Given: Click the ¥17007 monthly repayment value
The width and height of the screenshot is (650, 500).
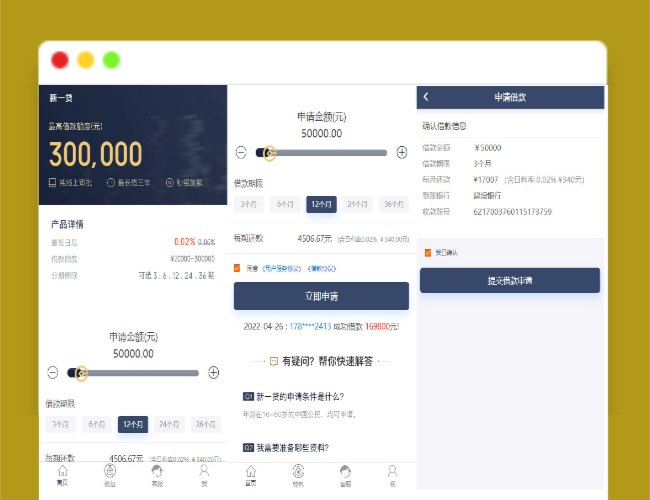Looking at the screenshot, I should coord(485,180).
